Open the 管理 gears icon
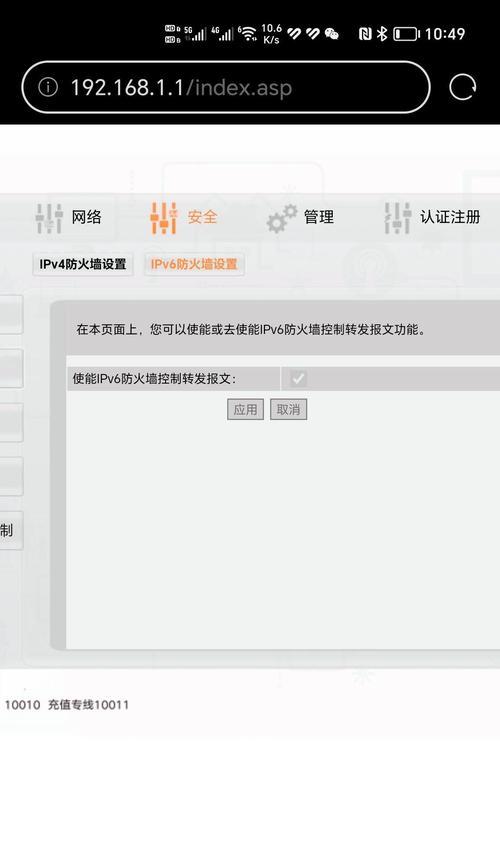Screen dimensions: 500x868 [282, 218]
